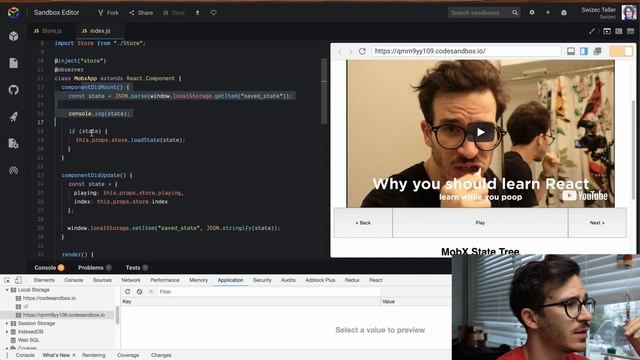The height and width of the screenshot is (360, 640).
Task: Click the preview URL address field
Action: (x=466, y=51)
